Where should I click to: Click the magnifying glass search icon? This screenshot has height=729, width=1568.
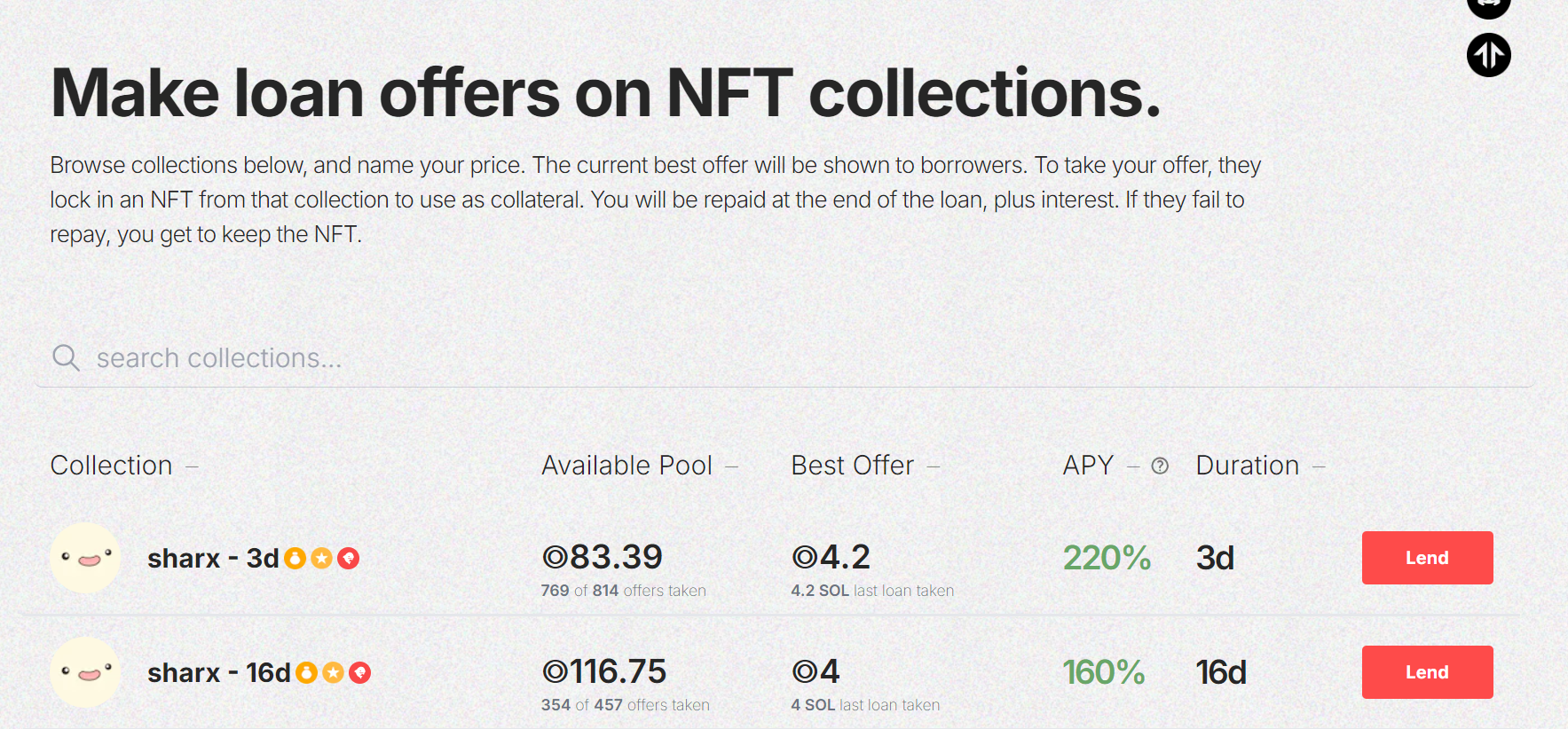tap(66, 357)
